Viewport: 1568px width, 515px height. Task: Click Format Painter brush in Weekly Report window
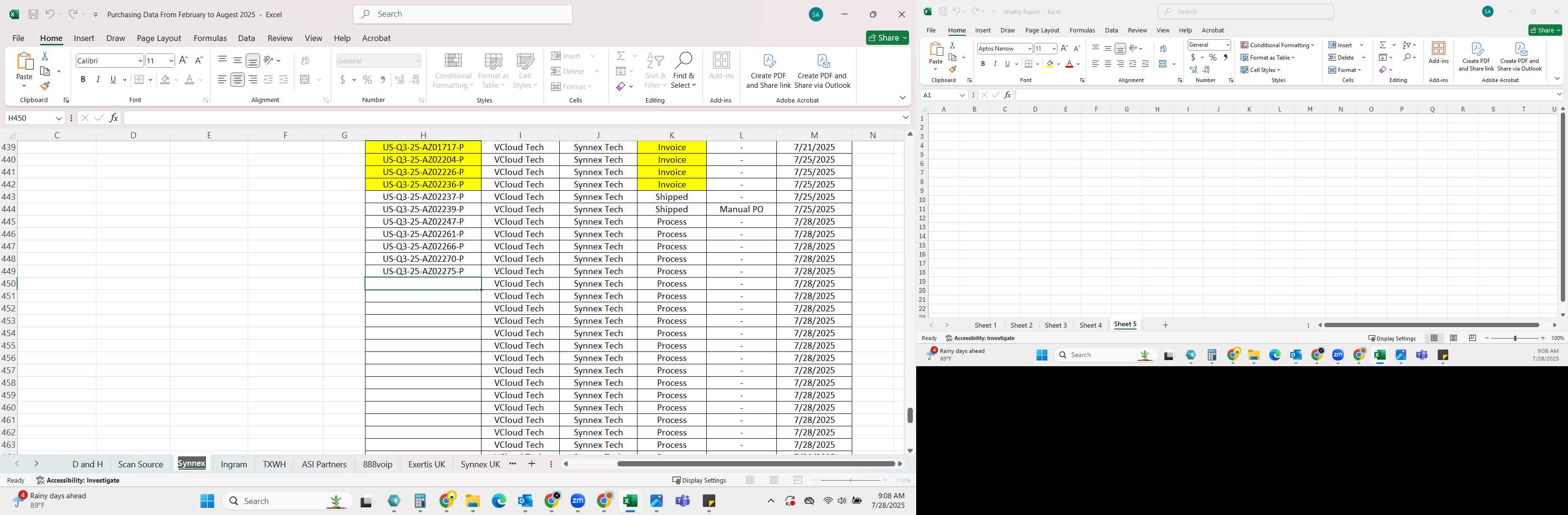[952, 69]
